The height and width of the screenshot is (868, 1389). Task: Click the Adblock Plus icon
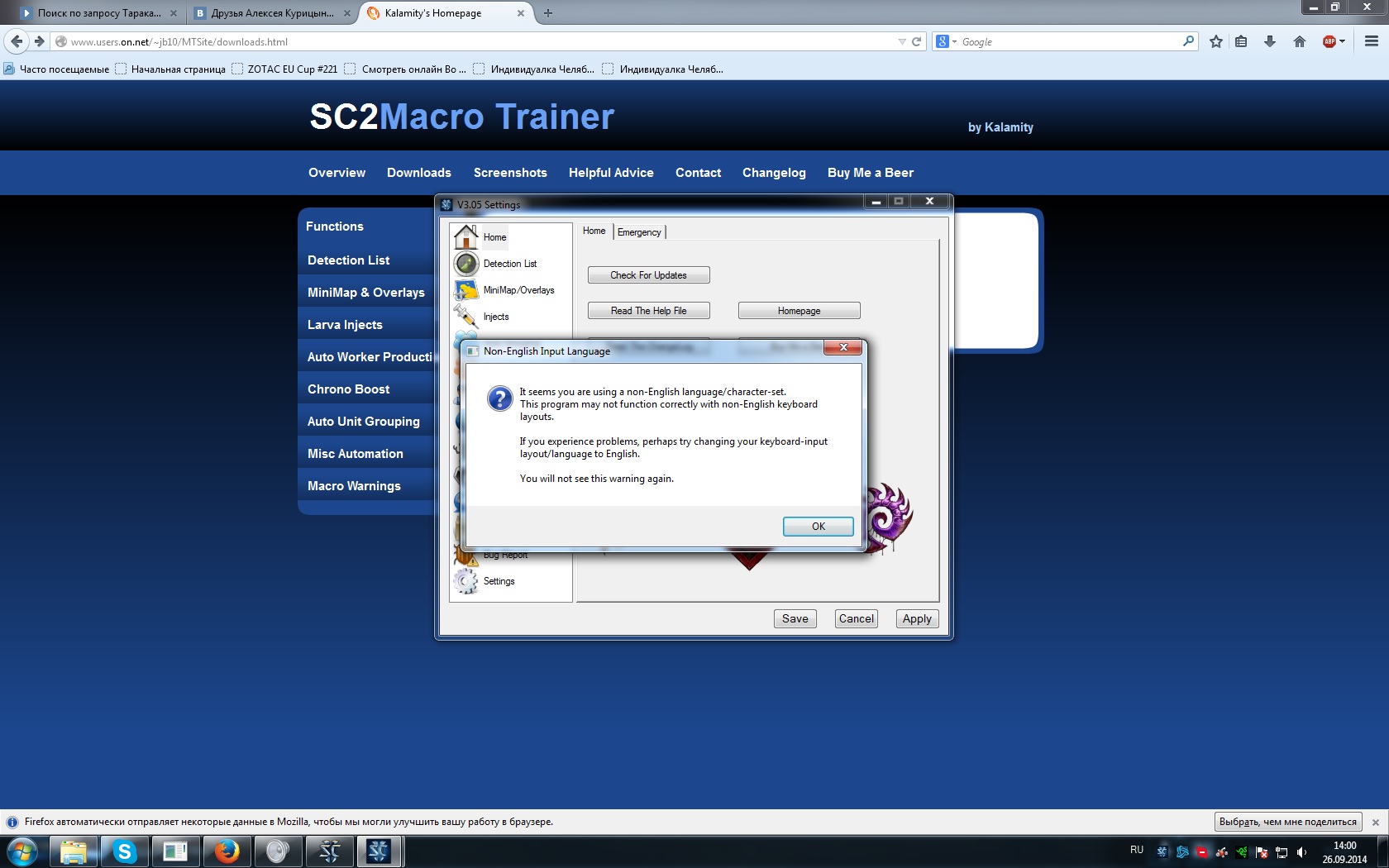(x=1329, y=41)
